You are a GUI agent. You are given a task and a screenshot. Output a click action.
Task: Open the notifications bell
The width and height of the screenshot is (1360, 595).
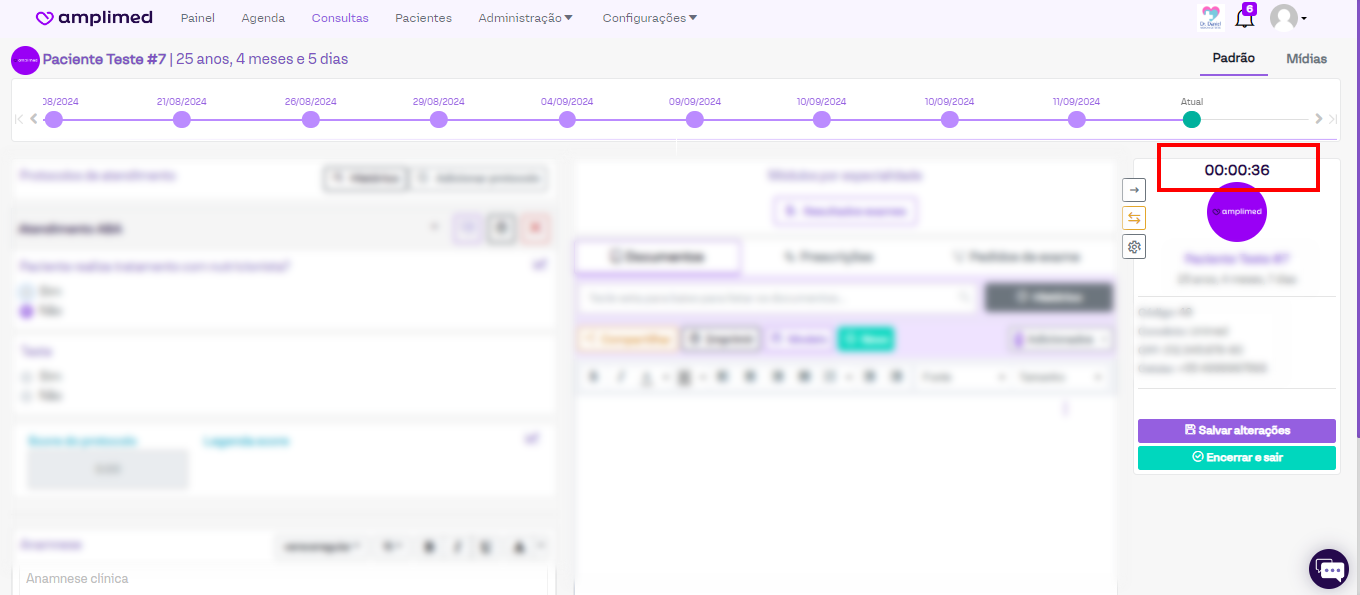[x=1244, y=18]
